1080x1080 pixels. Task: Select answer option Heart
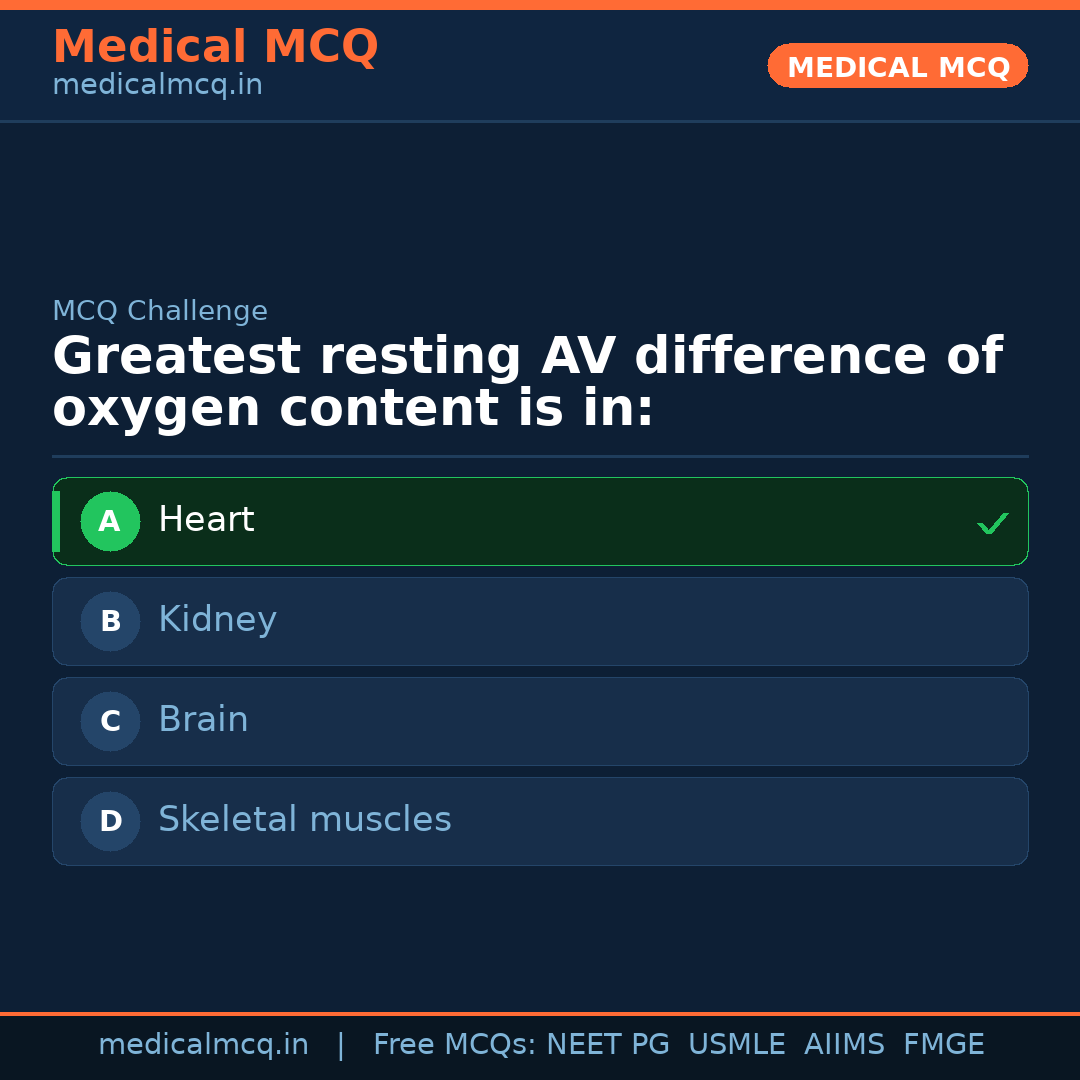click(x=540, y=521)
